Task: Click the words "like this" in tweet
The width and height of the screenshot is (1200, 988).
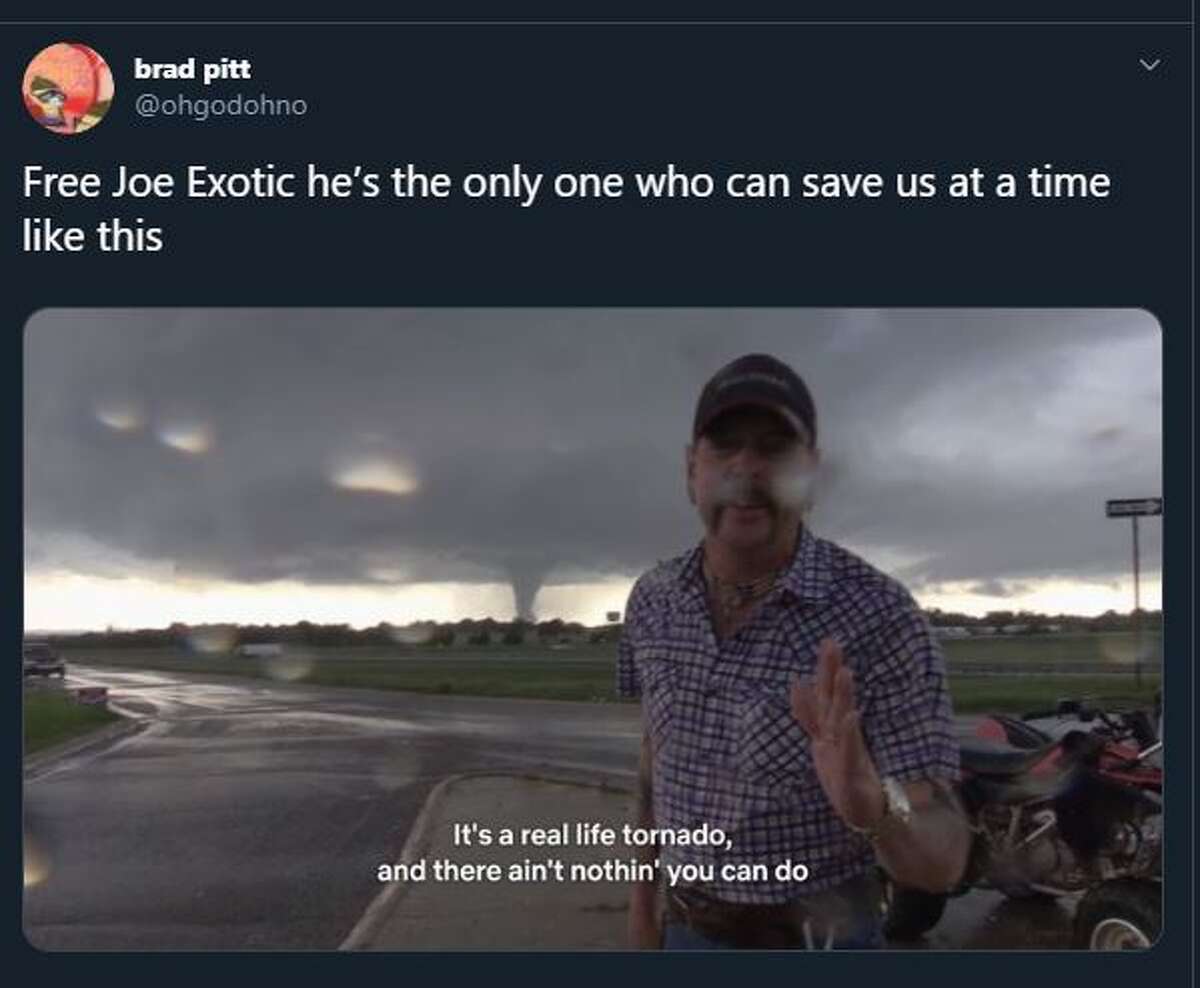Action: pos(92,236)
